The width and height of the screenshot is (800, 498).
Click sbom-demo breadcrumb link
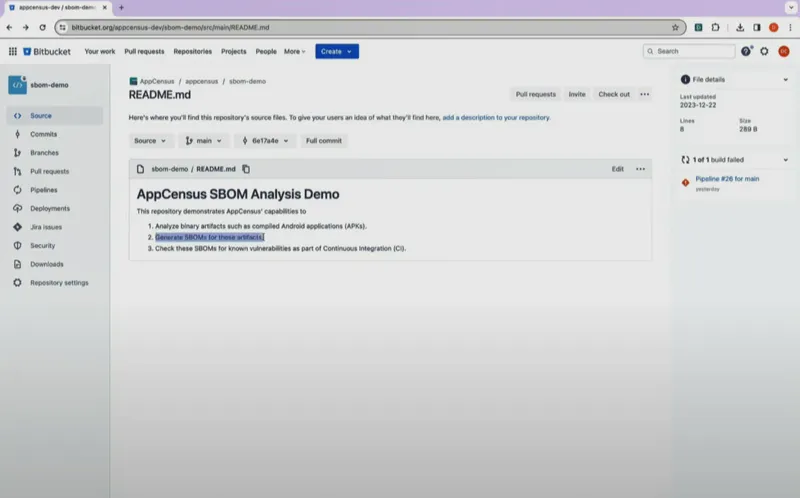point(247,81)
